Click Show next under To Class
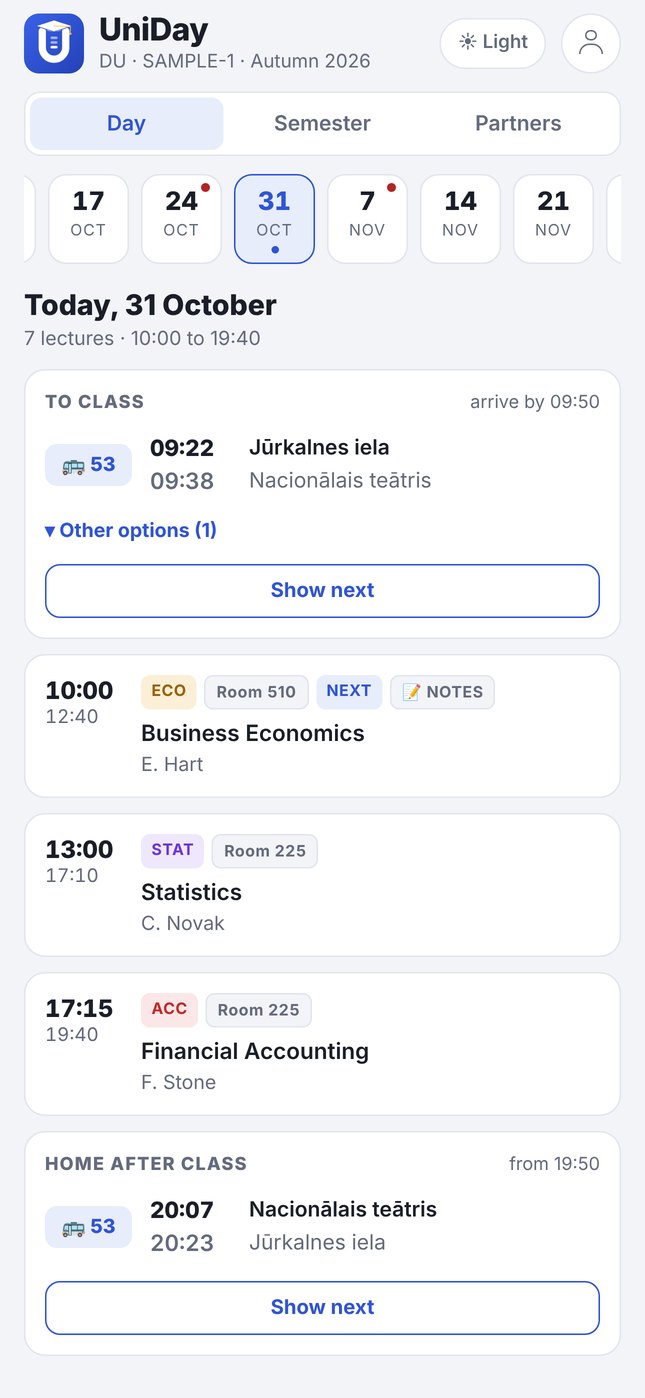645x1398 pixels. click(322, 591)
